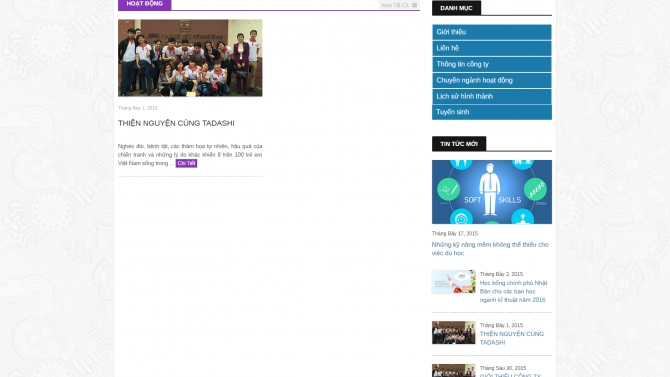Open the THIỆN NGUYỆN CÙNG TADASHI article headline
Screen dimensions: 670x377
176,123
